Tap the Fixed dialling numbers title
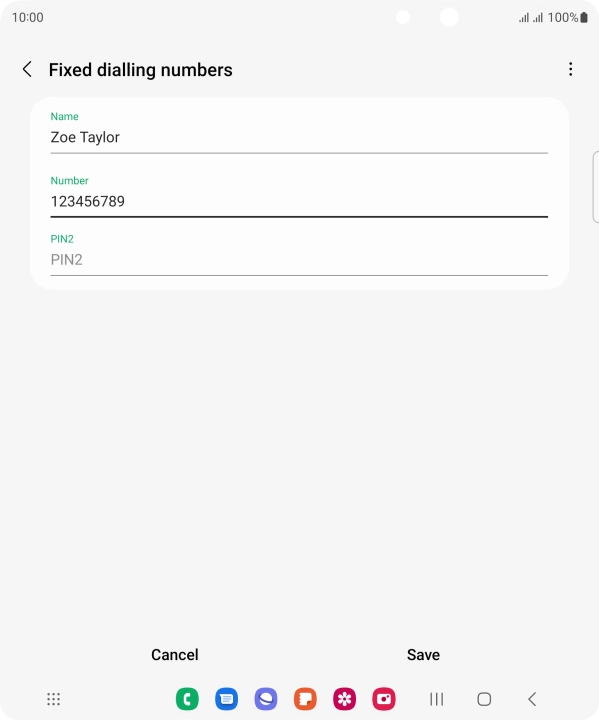This screenshot has width=599, height=720. point(141,70)
